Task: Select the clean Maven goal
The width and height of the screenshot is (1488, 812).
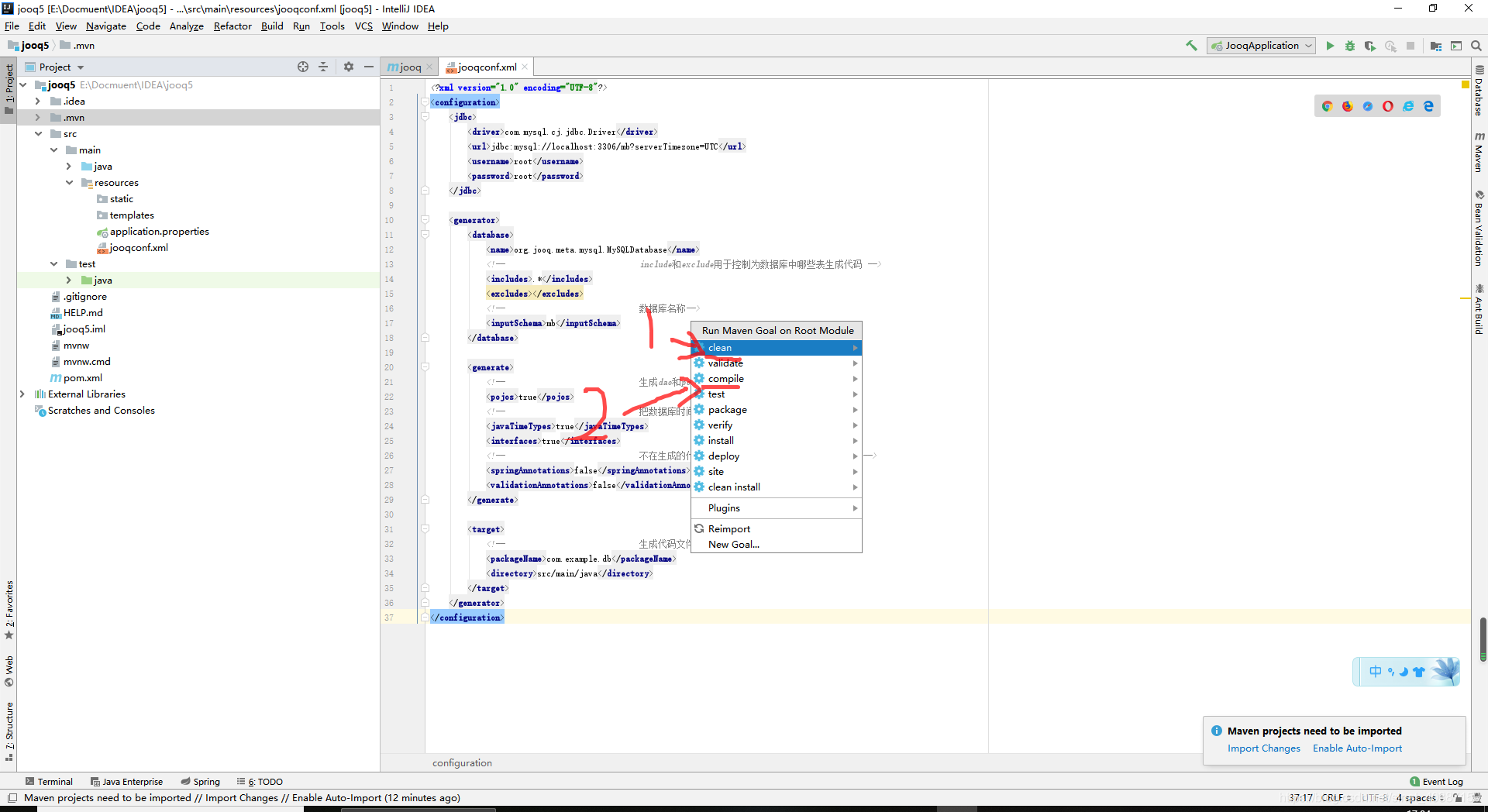Action: coord(777,348)
